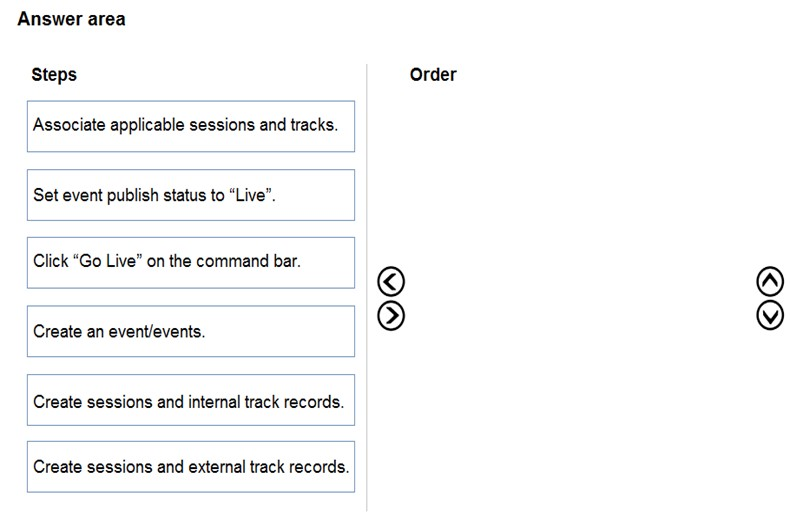Move selected step down with down arrow
Image resolution: width=790 pixels, height=517 pixels.
pyautogui.click(x=770, y=316)
